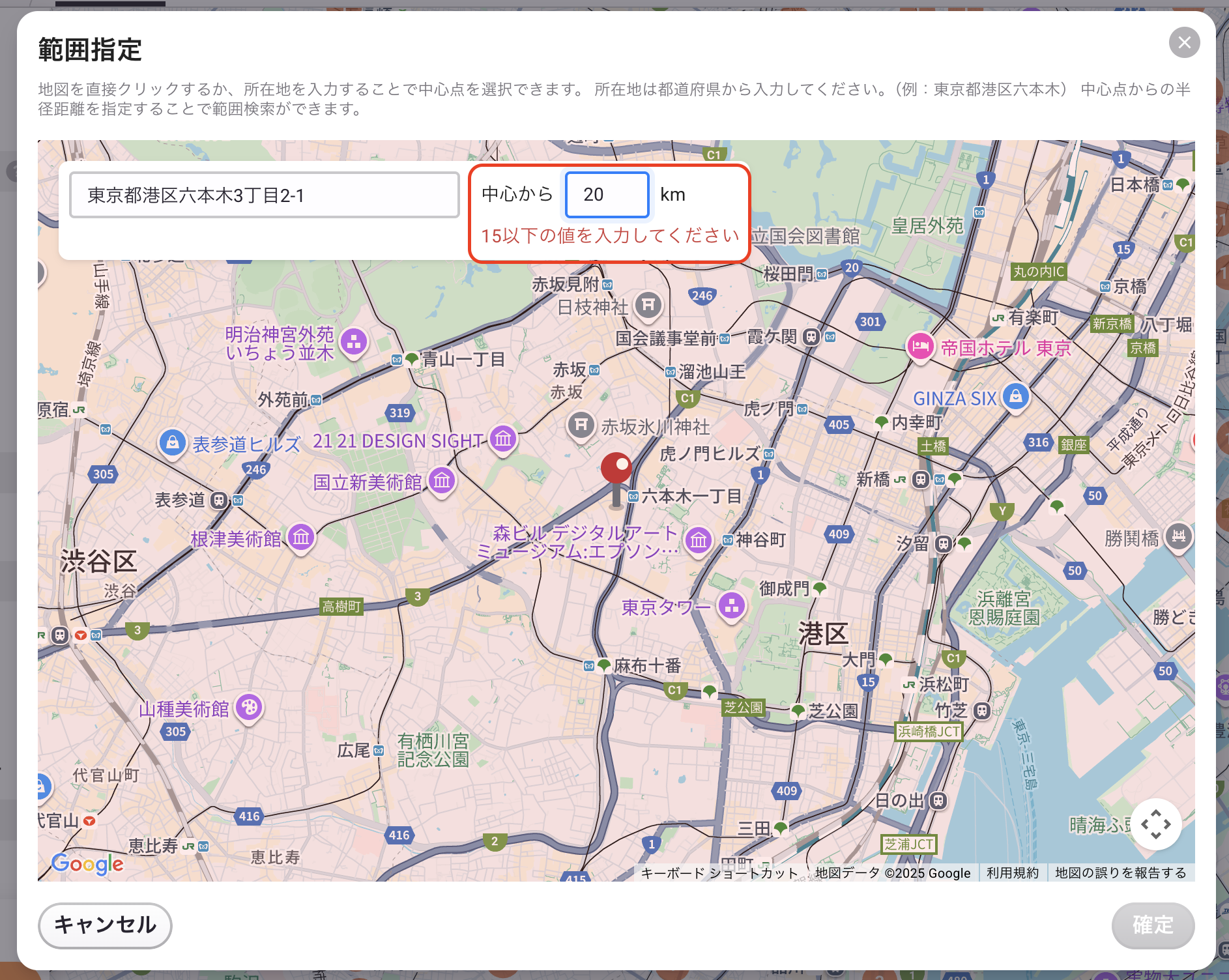
Task: Click the 浜離宮恩賜庭園 garden label
Action: (x=1004, y=607)
